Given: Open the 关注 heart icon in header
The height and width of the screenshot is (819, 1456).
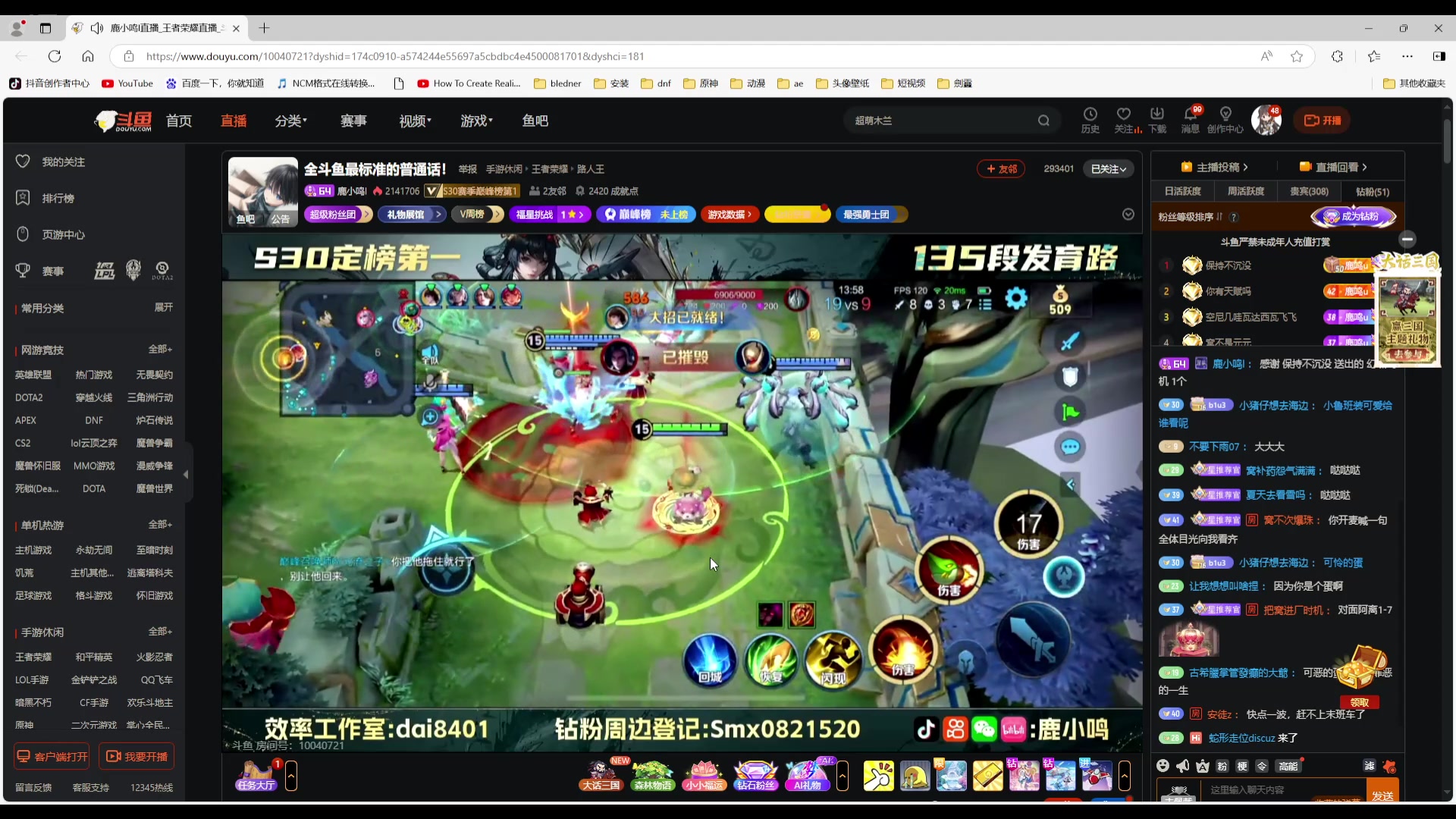Looking at the screenshot, I should coord(1124,120).
